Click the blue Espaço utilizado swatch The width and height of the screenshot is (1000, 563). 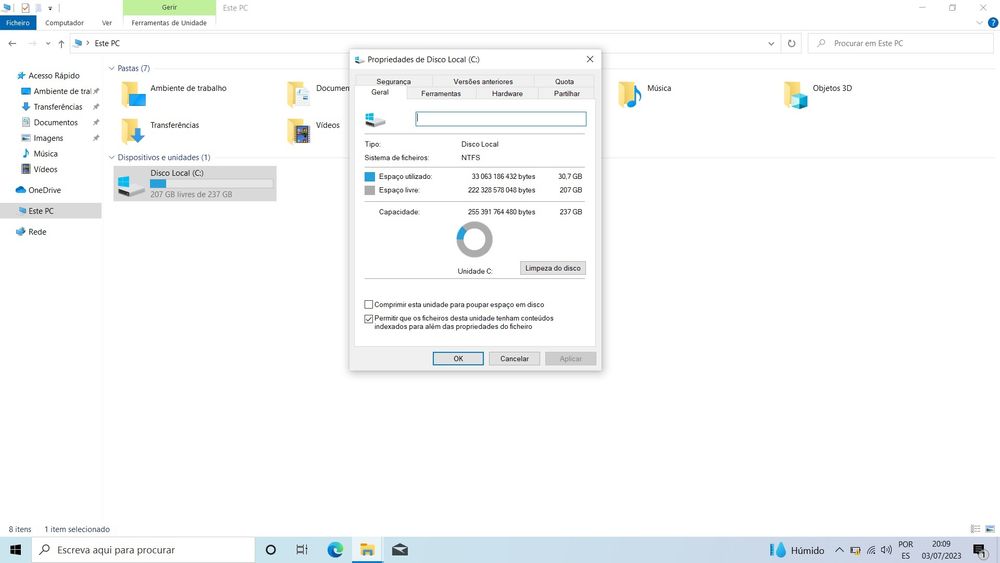(x=369, y=177)
